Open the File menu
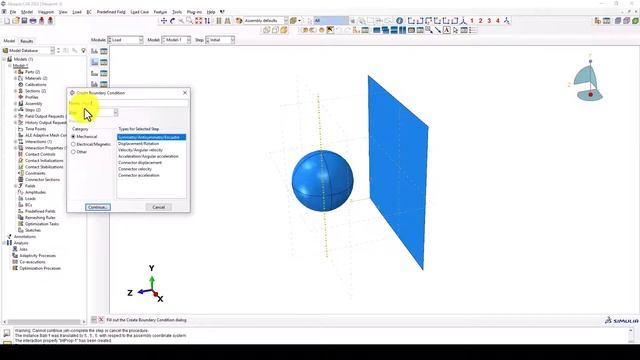The image size is (640, 360). click(x=13, y=12)
